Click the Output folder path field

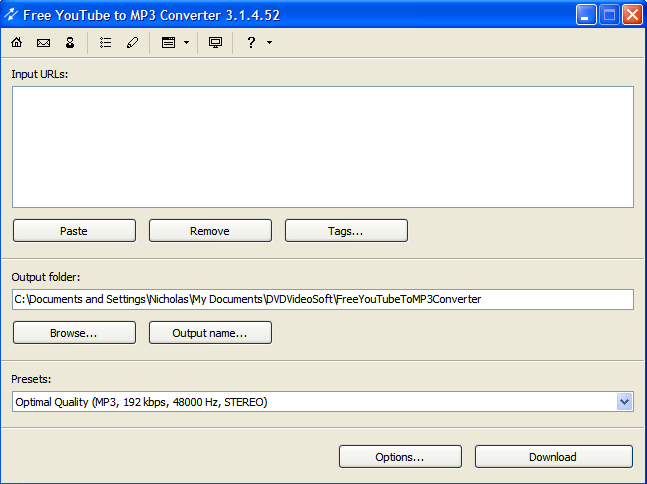coord(323,299)
